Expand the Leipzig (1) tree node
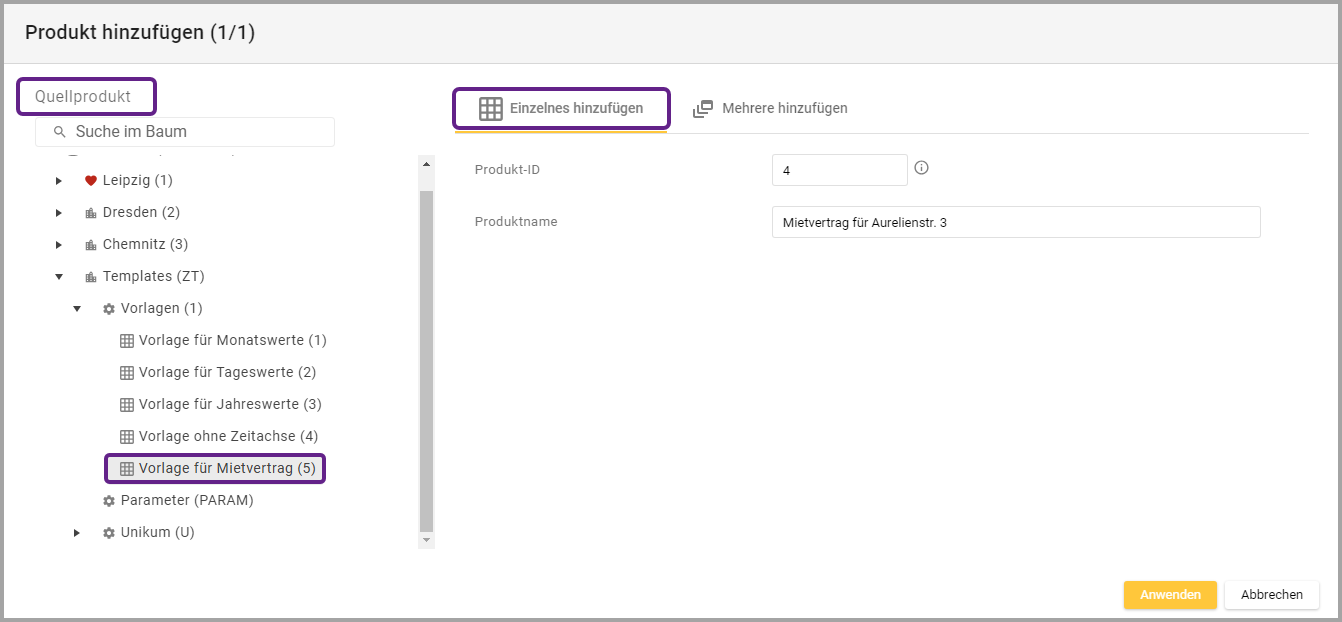This screenshot has height=622, width=1342. (x=59, y=181)
